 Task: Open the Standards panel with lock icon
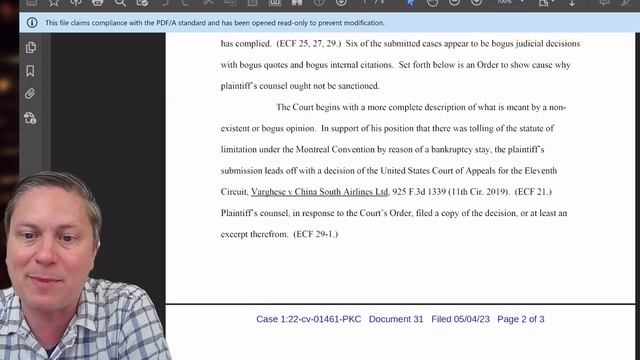[30, 118]
